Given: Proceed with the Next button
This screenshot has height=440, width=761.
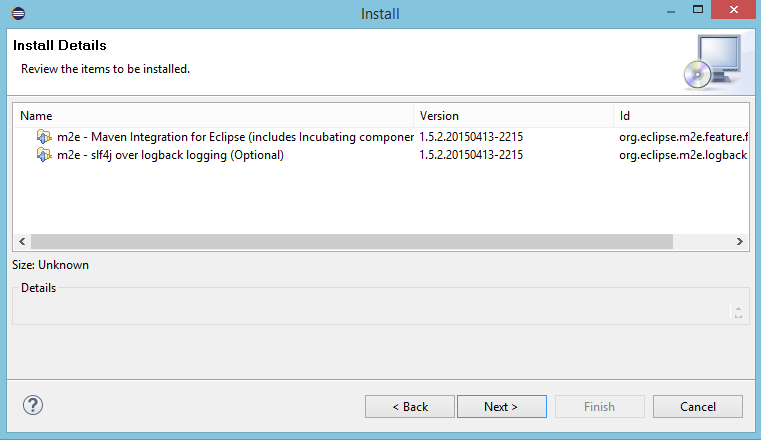Looking at the screenshot, I should (x=501, y=407).
